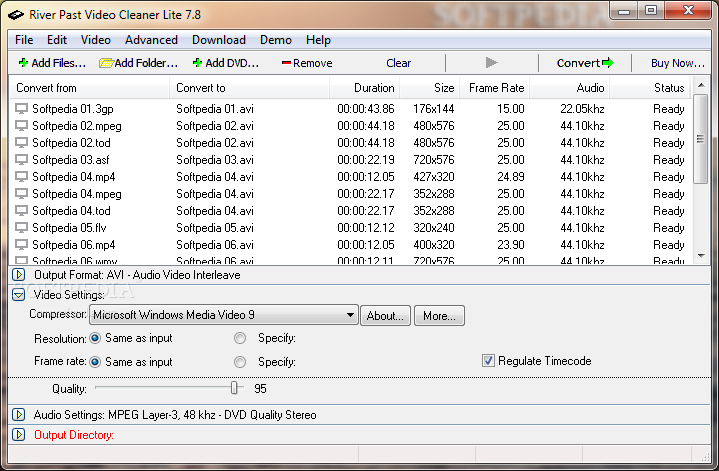
Task: Click the list scrollbar up arrow
Action: pos(701,85)
